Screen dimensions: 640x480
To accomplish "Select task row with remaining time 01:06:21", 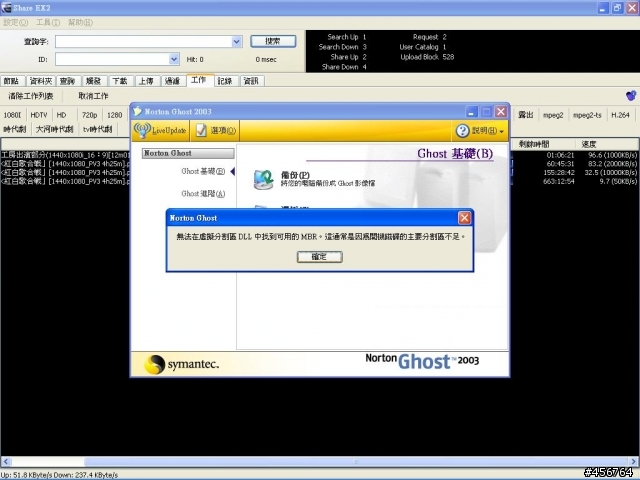I will coord(320,155).
